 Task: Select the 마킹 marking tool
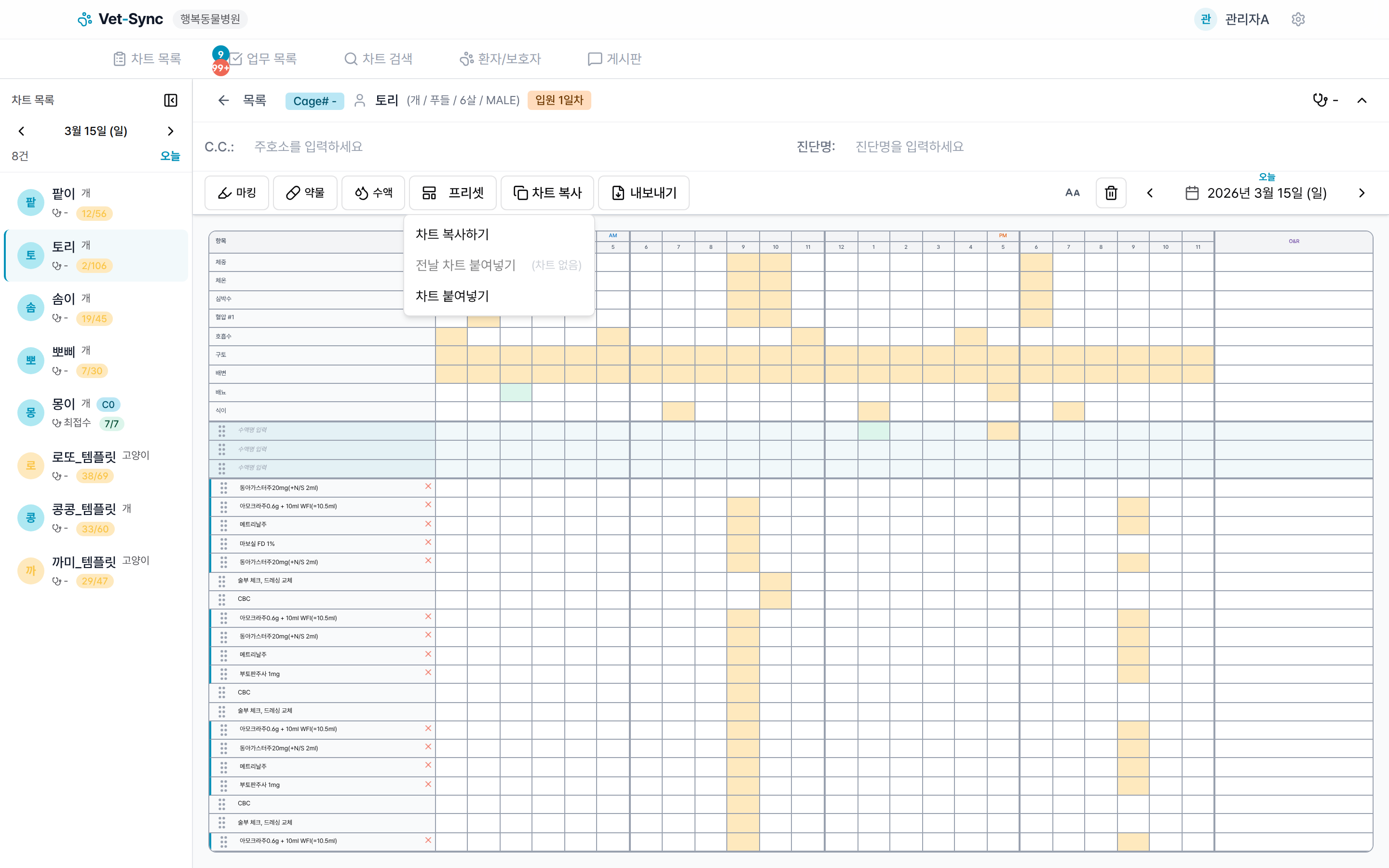pos(236,193)
